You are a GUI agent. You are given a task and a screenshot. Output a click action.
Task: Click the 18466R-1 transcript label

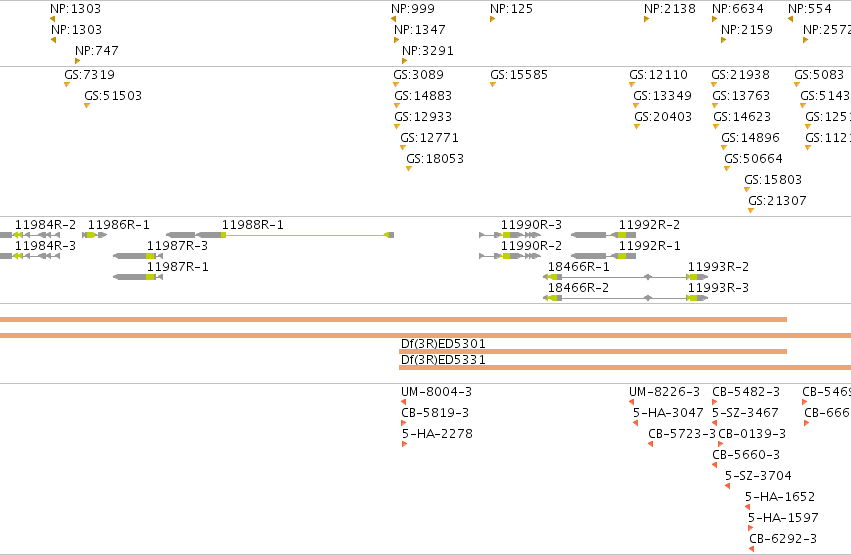pyautogui.click(x=579, y=267)
